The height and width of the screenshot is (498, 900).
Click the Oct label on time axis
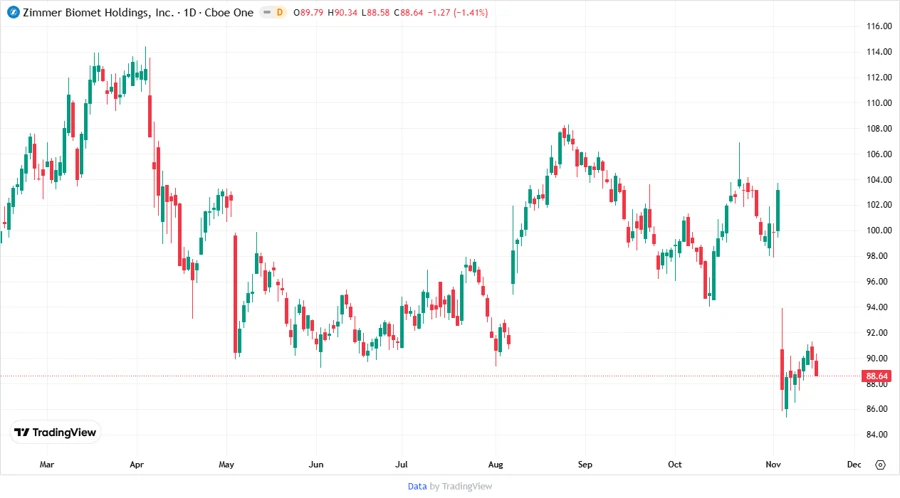[675, 464]
